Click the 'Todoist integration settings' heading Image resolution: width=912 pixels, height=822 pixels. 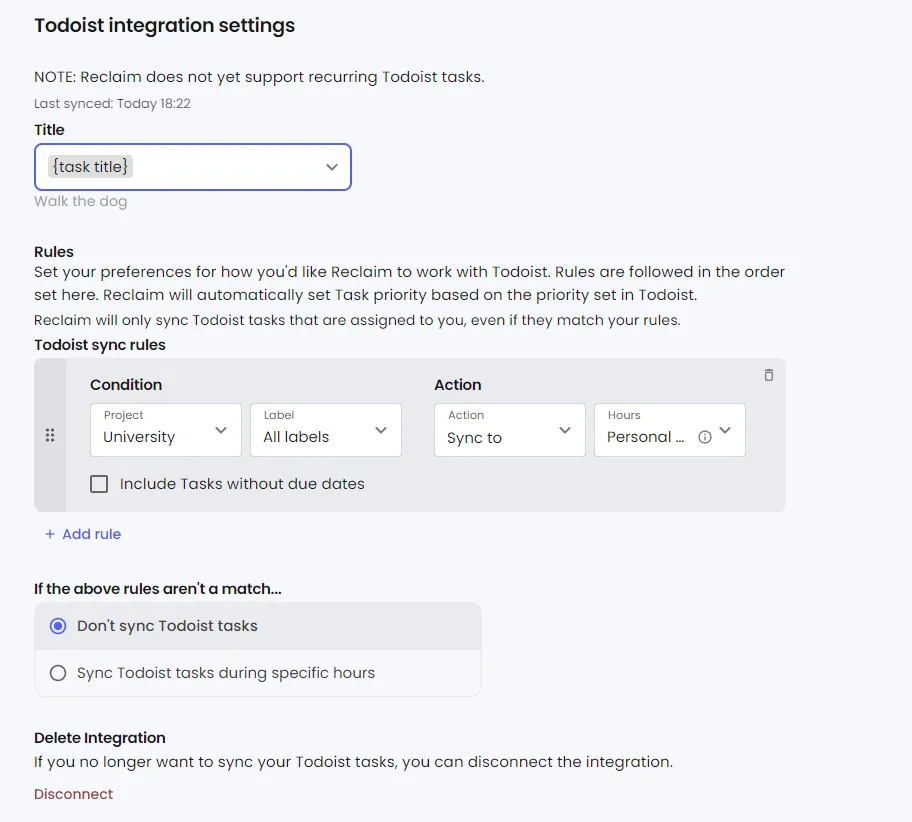(x=165, y=26)
